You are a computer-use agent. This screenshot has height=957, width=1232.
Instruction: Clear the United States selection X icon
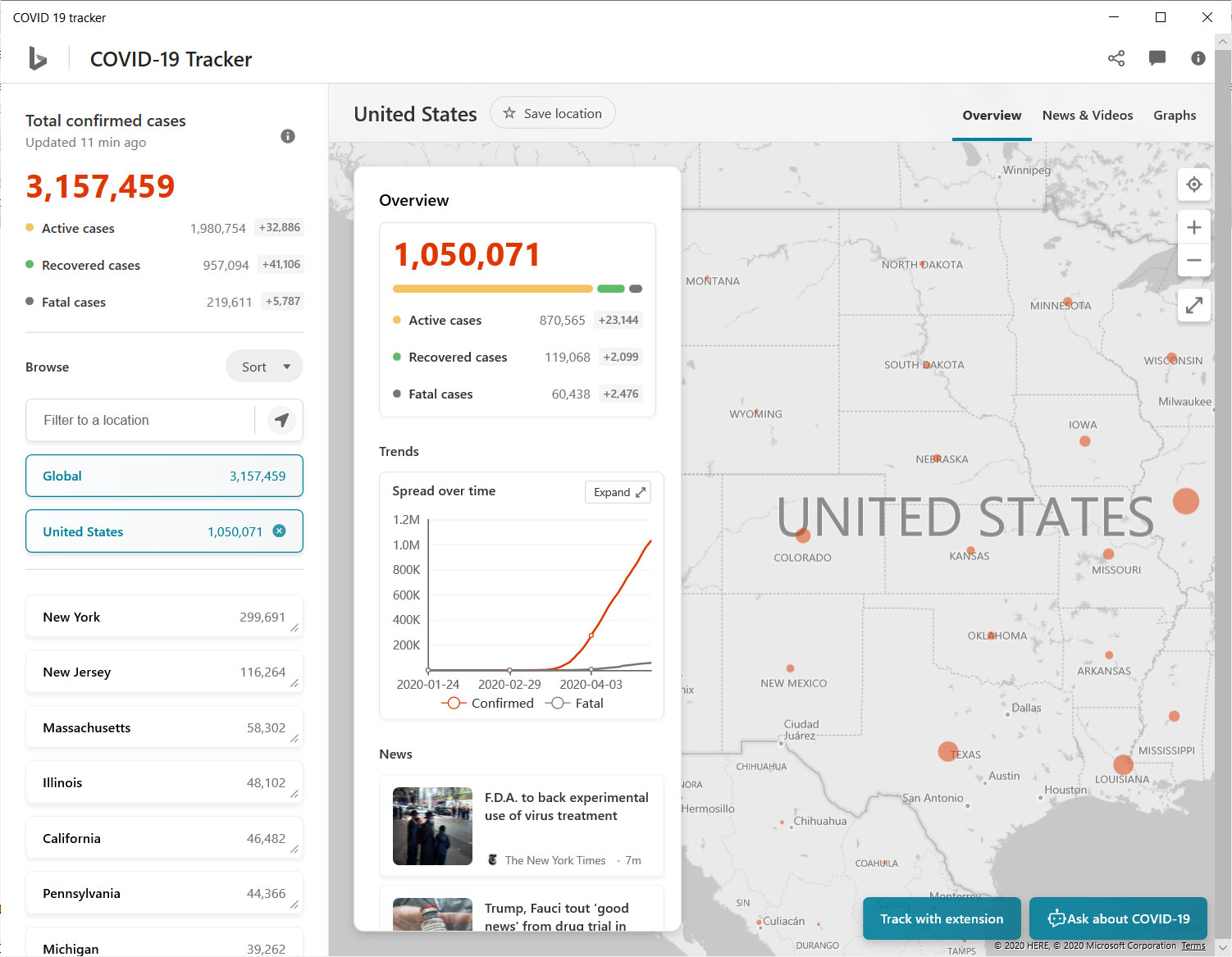[279, 531]
